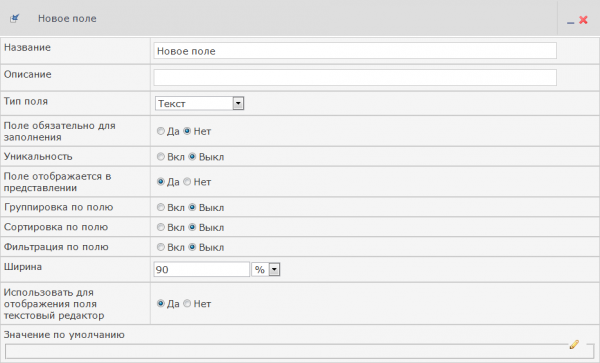Viewport: 600px width, 363px height.
Task: Enable 'Вкл' for Уникальность
Action: 161,156
